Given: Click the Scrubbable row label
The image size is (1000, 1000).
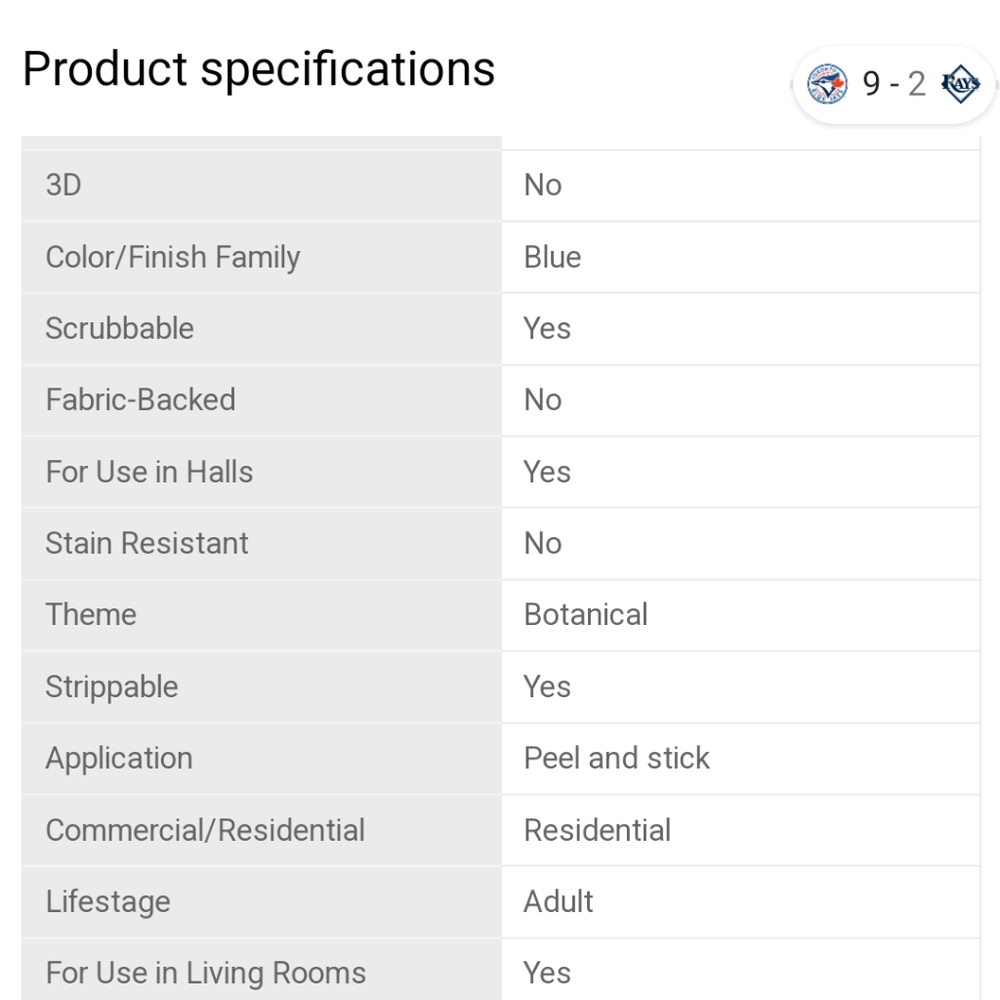Looking at the screenshot, I should click(x=120, y=328).
